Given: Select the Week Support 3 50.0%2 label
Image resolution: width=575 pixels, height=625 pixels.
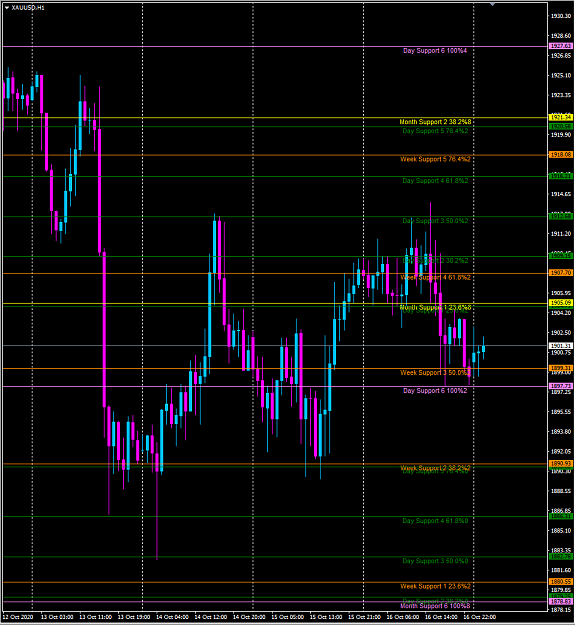Looking at the screenshot, I should tap(435, 373).
